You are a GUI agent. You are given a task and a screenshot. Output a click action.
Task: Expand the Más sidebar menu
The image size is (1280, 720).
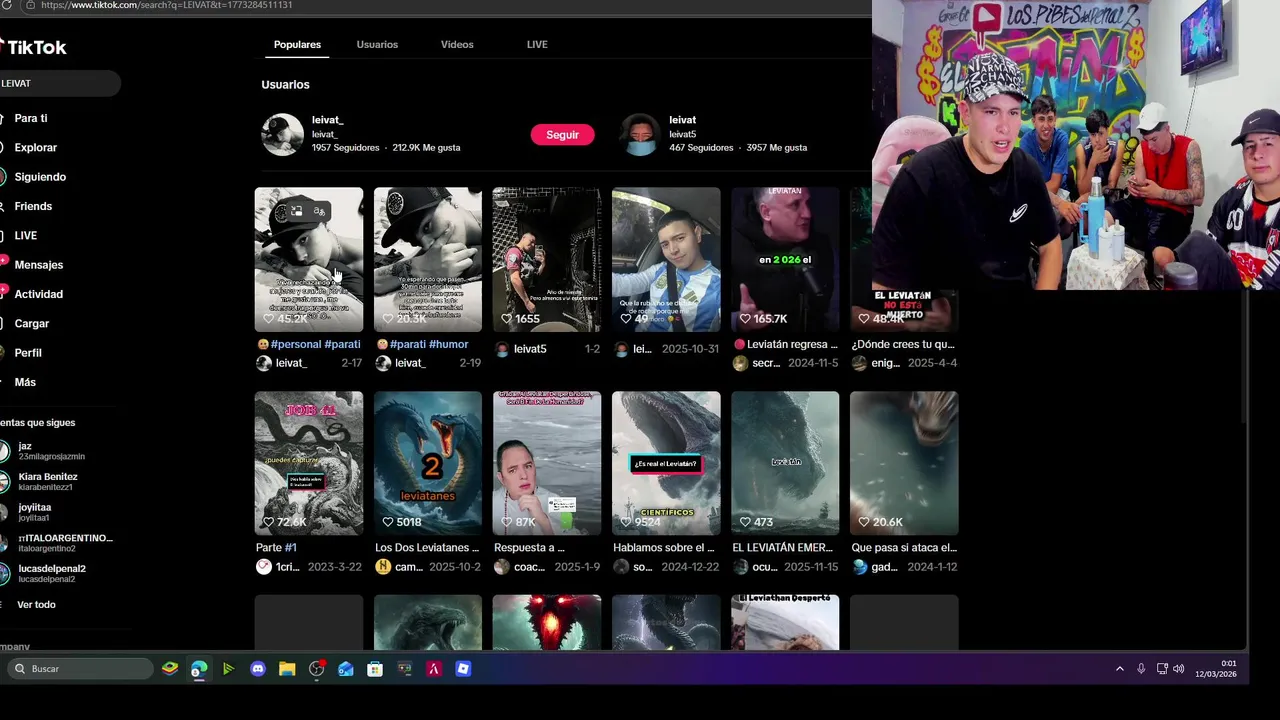(x=25, y=382)
